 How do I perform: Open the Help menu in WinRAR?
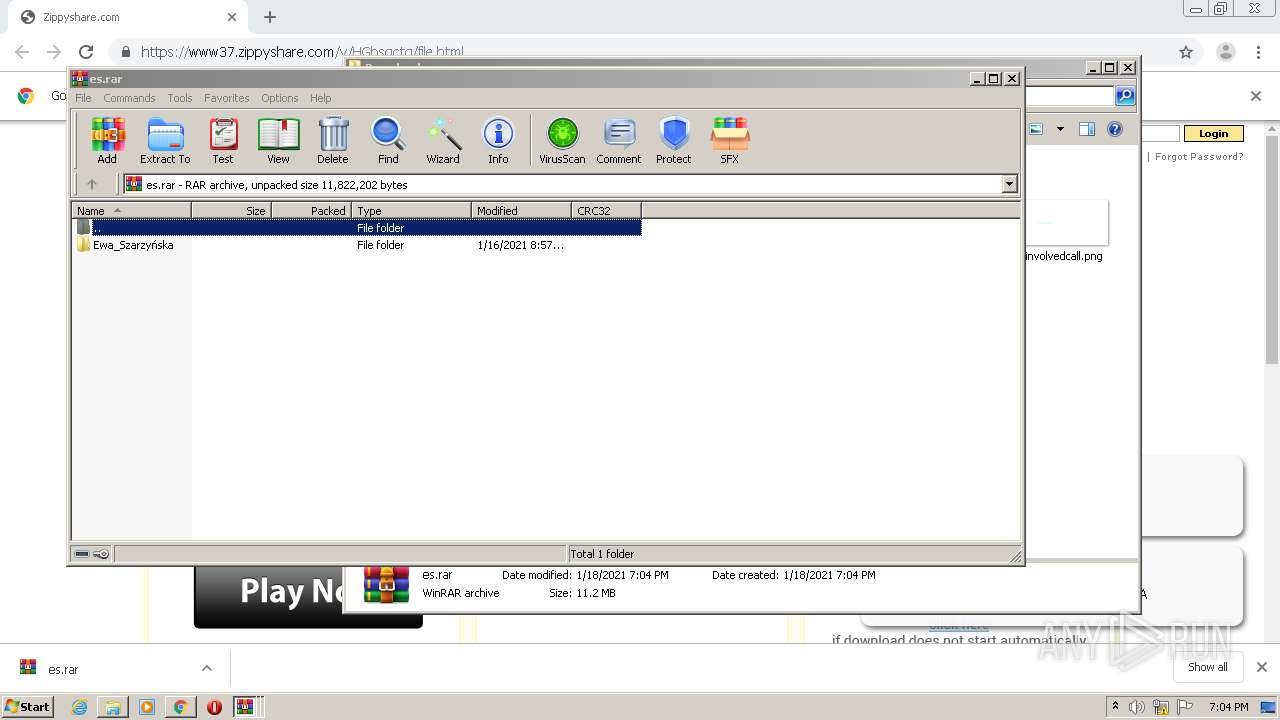320,98
